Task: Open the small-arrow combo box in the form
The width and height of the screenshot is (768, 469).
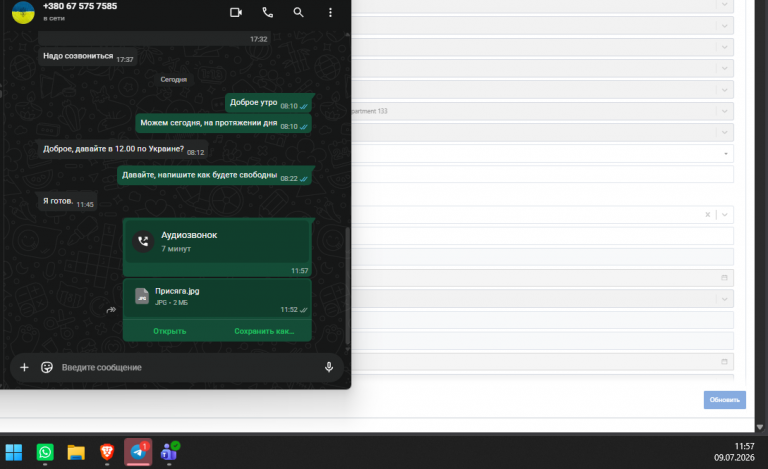Action: tap(725, 154)
